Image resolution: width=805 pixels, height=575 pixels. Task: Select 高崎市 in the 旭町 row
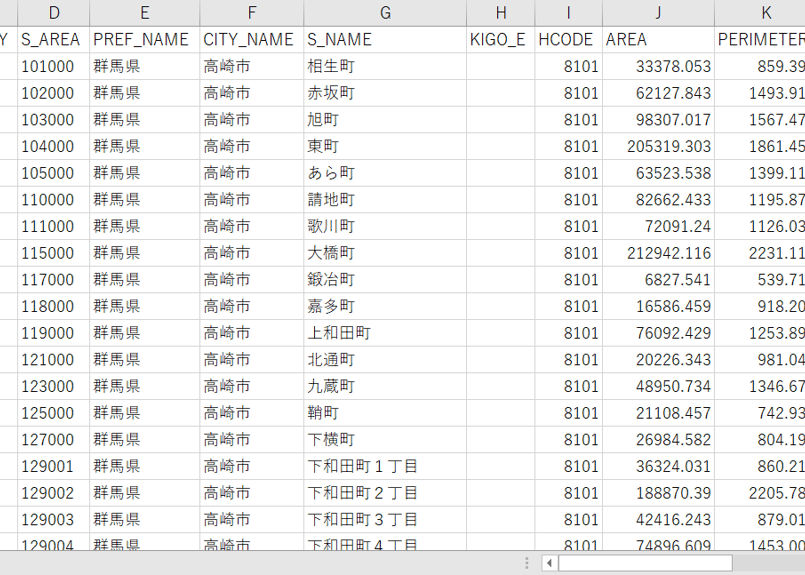(x=252, y=120)
